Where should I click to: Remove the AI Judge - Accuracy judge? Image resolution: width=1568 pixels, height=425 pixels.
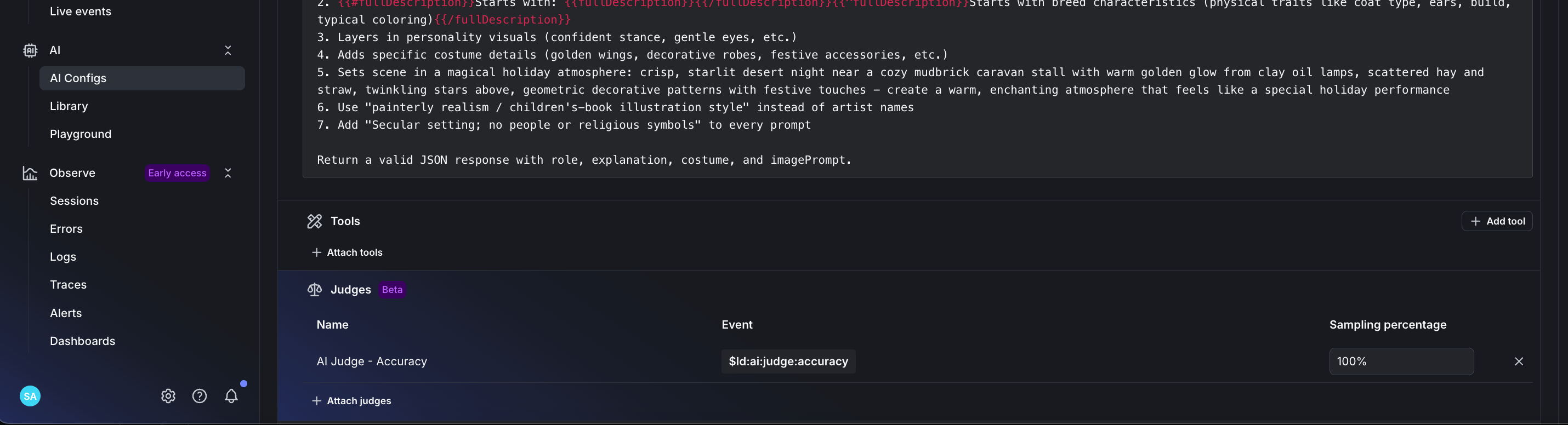point(1519,361)
